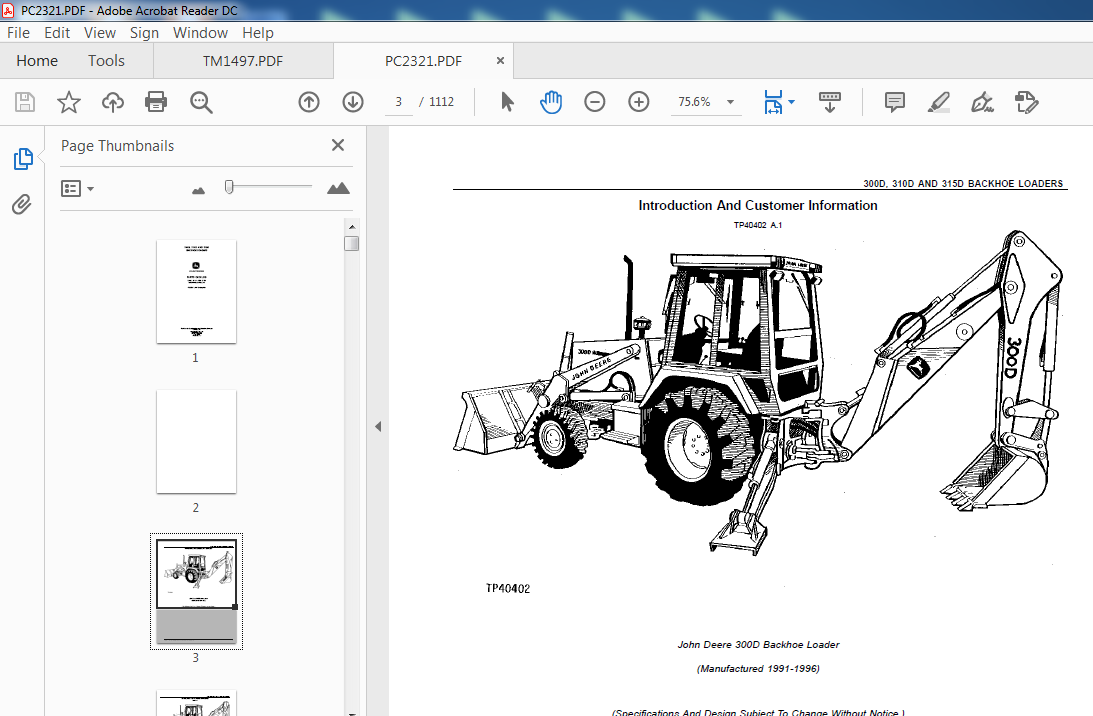Enlarge thumbnail size large mountain icon

tap(338, 188)
